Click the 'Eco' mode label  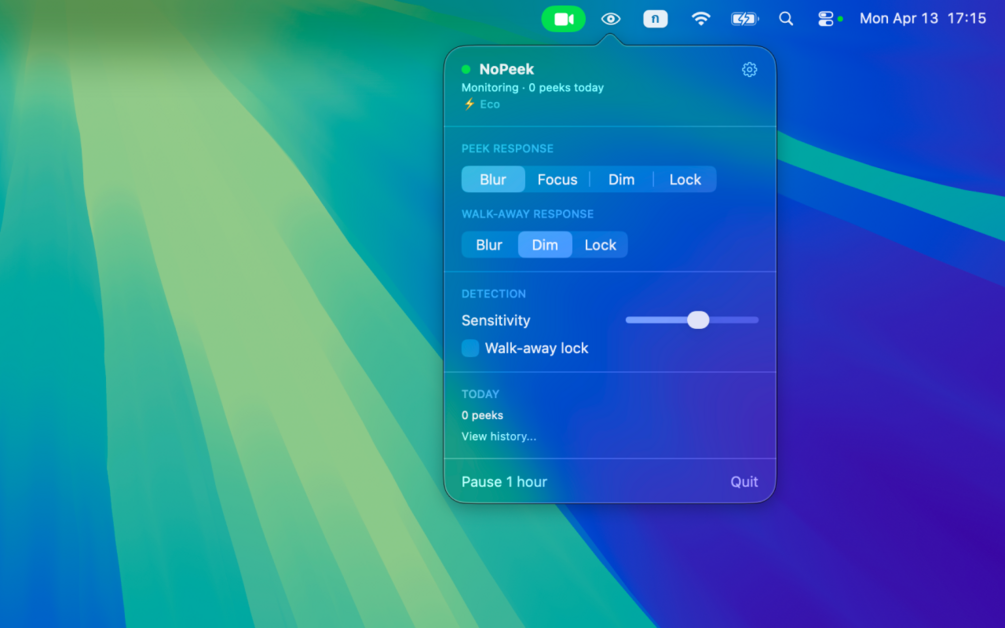[x=490, y=104]
